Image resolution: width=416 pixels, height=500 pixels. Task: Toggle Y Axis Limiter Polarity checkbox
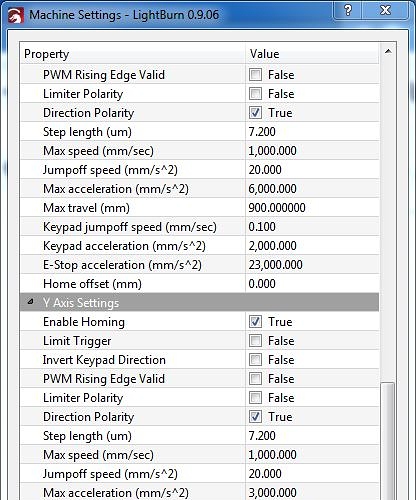click(x=255, y=397)
